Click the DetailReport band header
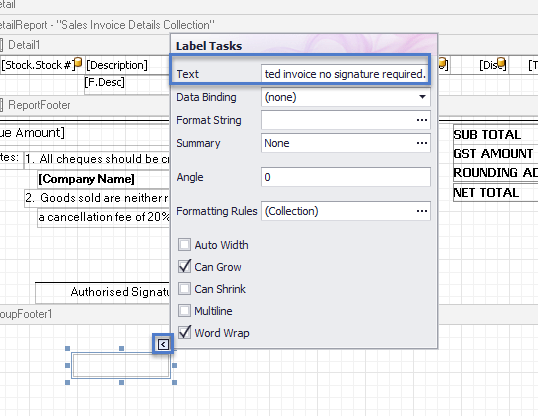Viewport: 538px width, 416px height. pos(107,25)
